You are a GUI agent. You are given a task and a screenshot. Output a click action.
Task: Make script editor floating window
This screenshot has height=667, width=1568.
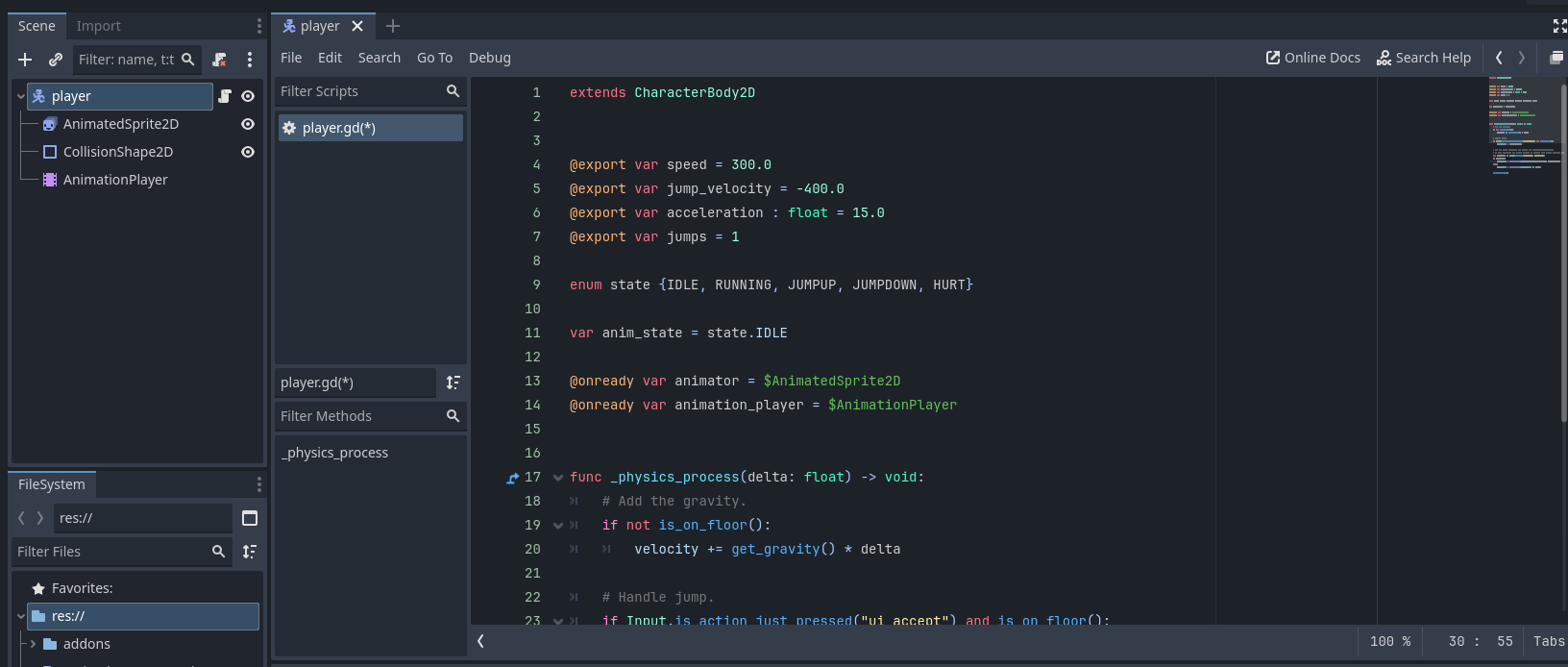1556,58
